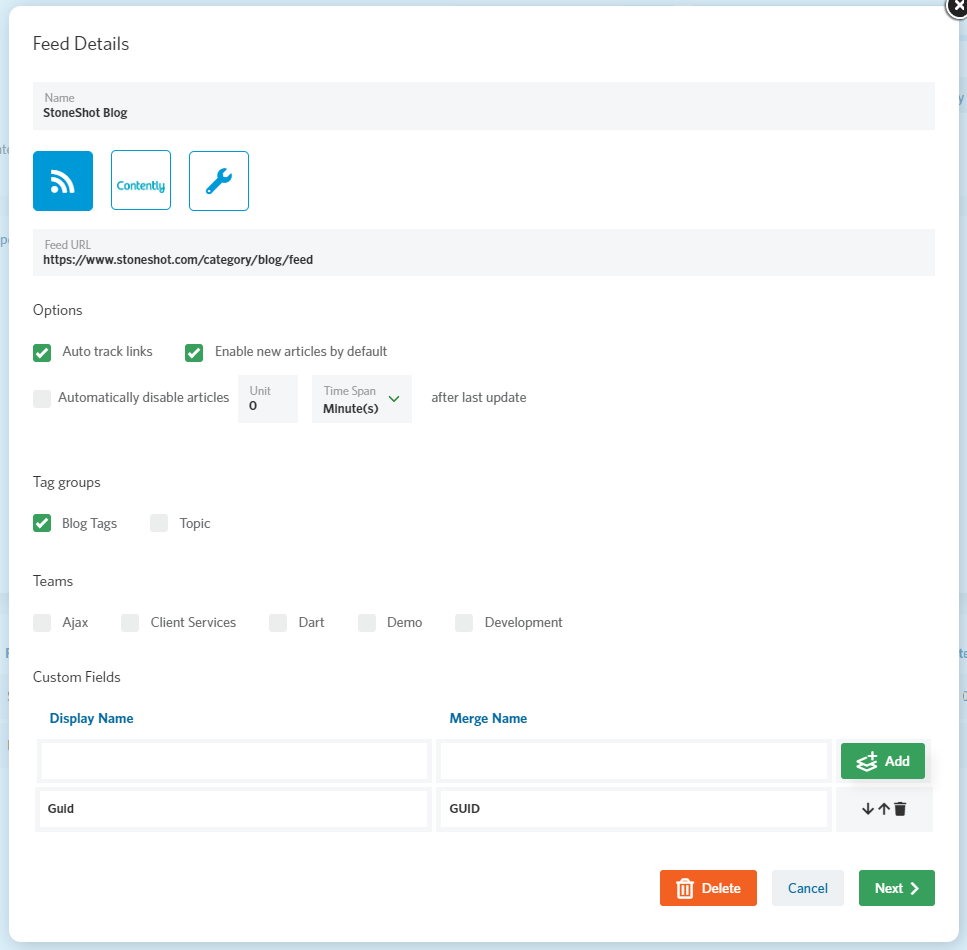The image size is (967, 950).
Task: Enable Automatically disable articles checkbox
Action: point(42,399)
